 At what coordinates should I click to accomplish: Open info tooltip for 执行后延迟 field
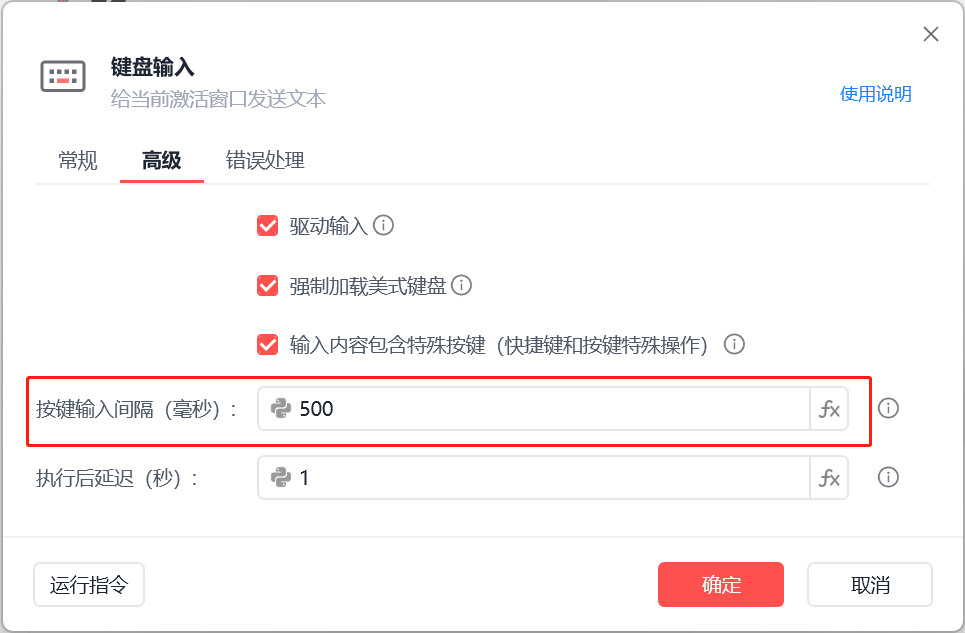(888, 478)
